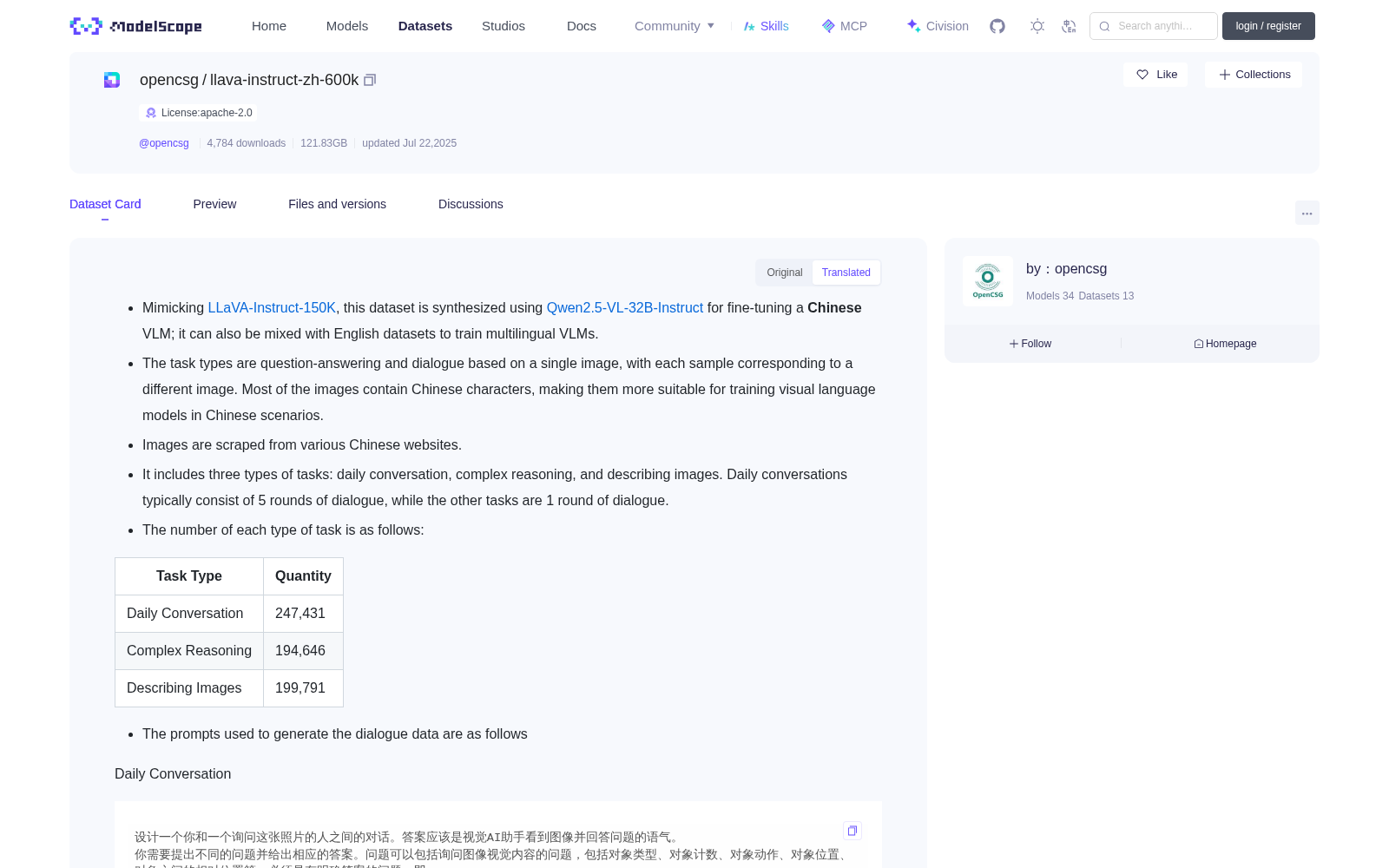1389x868 pixels.
Task: Click the 'Complex Reasoning' table cell
Action: [189, 651]
